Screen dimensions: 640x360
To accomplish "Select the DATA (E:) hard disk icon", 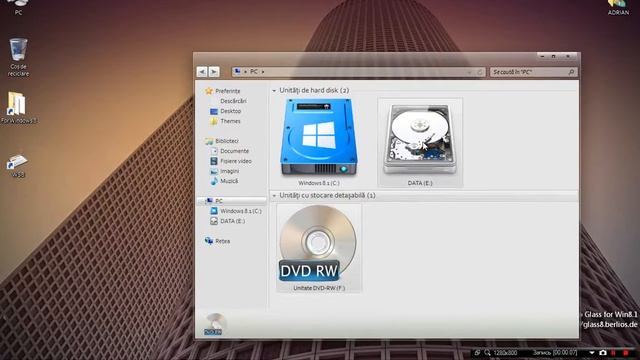I will (x=420, y=139).
